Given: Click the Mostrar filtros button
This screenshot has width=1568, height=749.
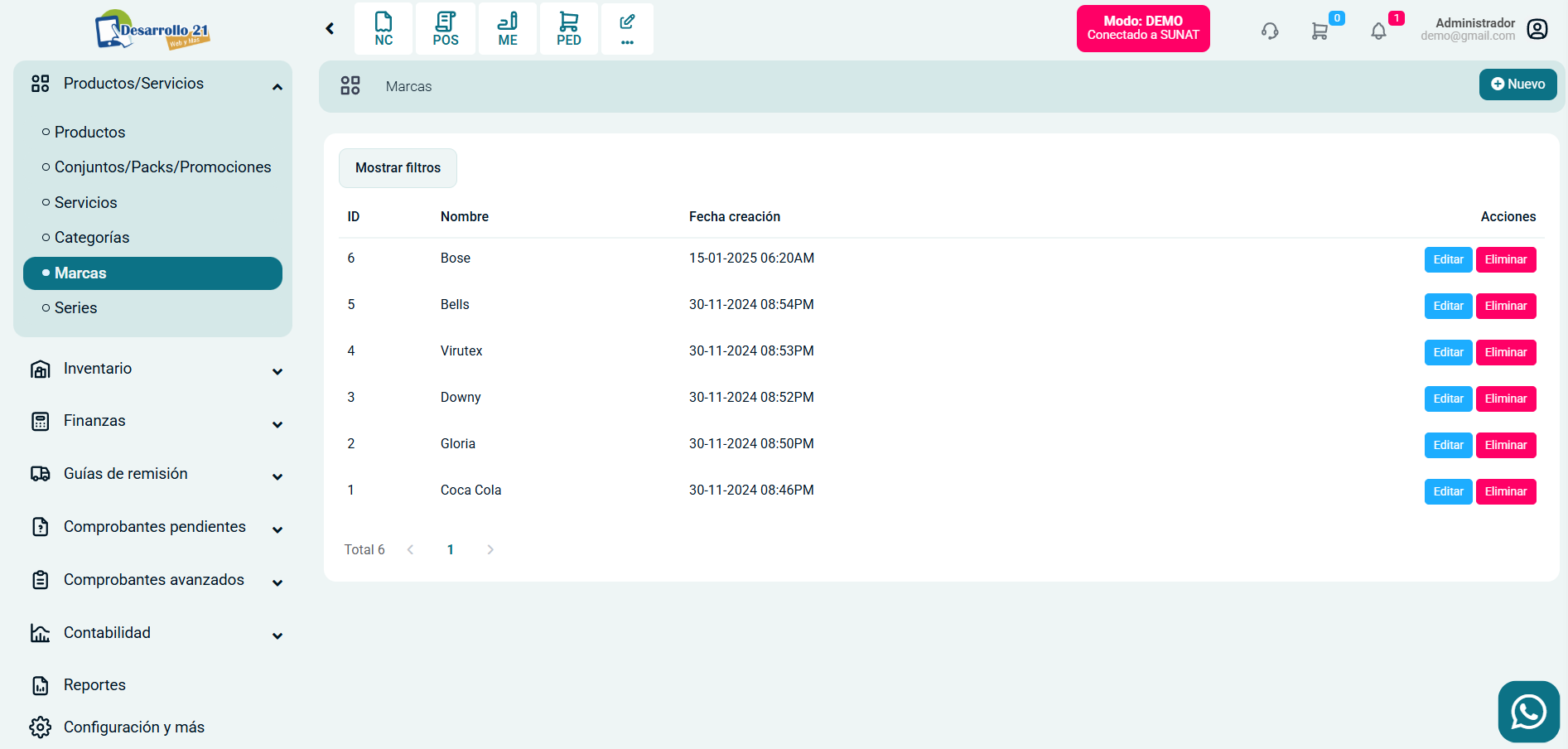Looking at the screenshot, I should click(398, 168).
